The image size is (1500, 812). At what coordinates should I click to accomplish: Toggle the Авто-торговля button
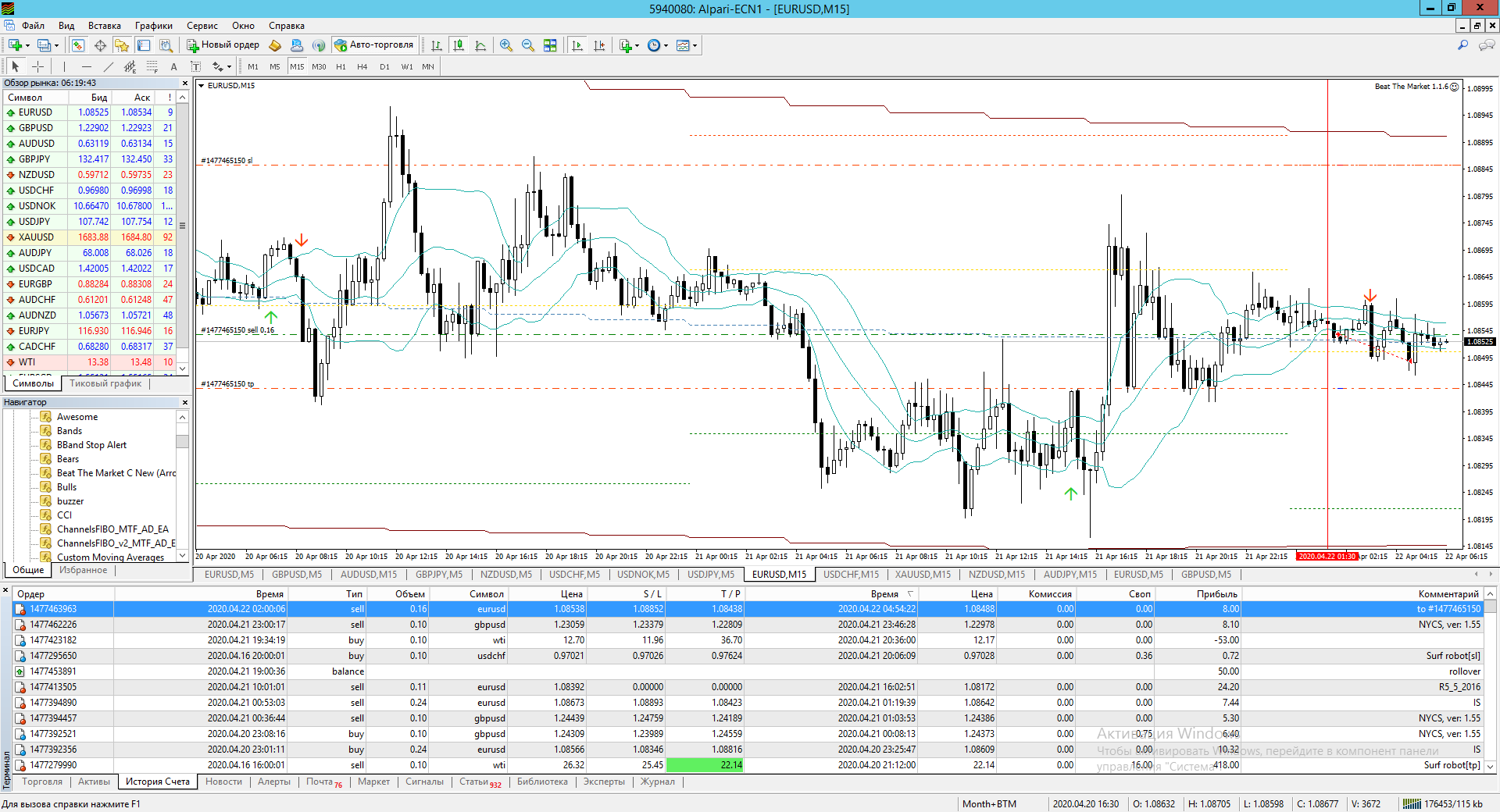click(x=374, y=45)
